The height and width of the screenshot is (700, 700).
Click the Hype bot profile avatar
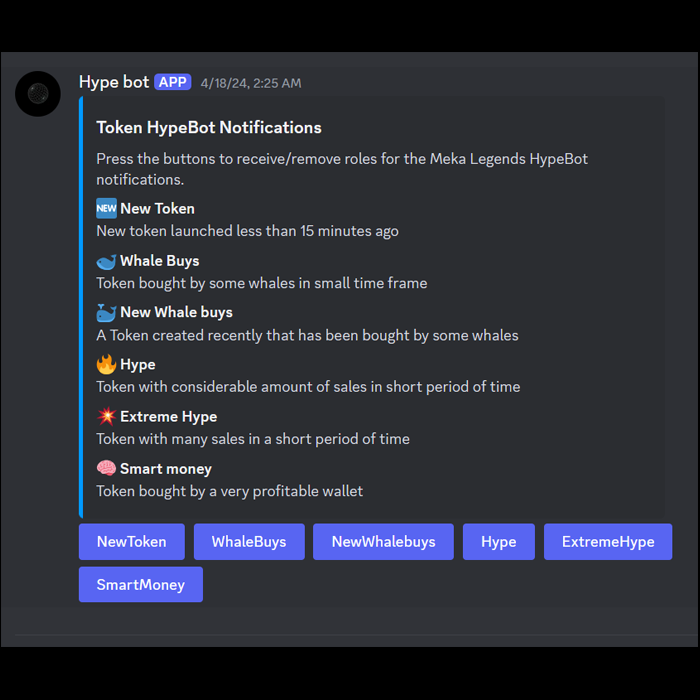click(38, 94)
